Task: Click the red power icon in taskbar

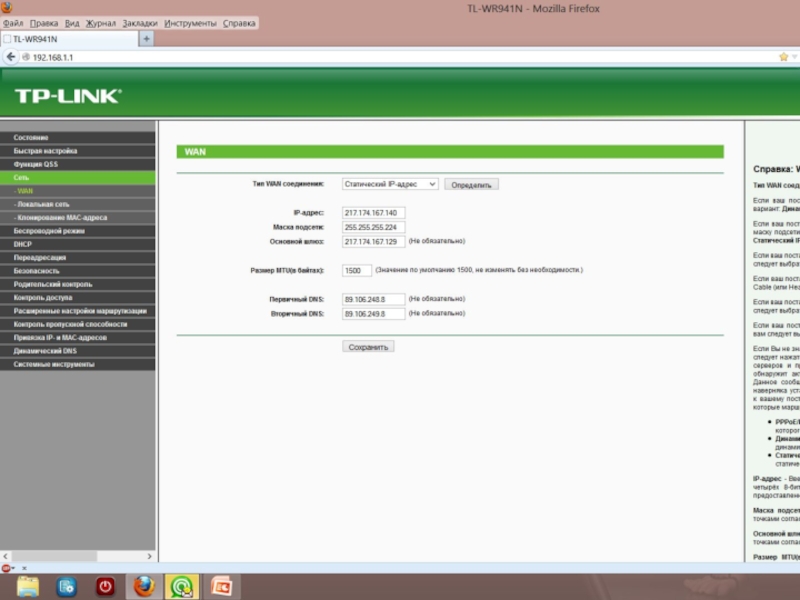Action: pos(105,586)
